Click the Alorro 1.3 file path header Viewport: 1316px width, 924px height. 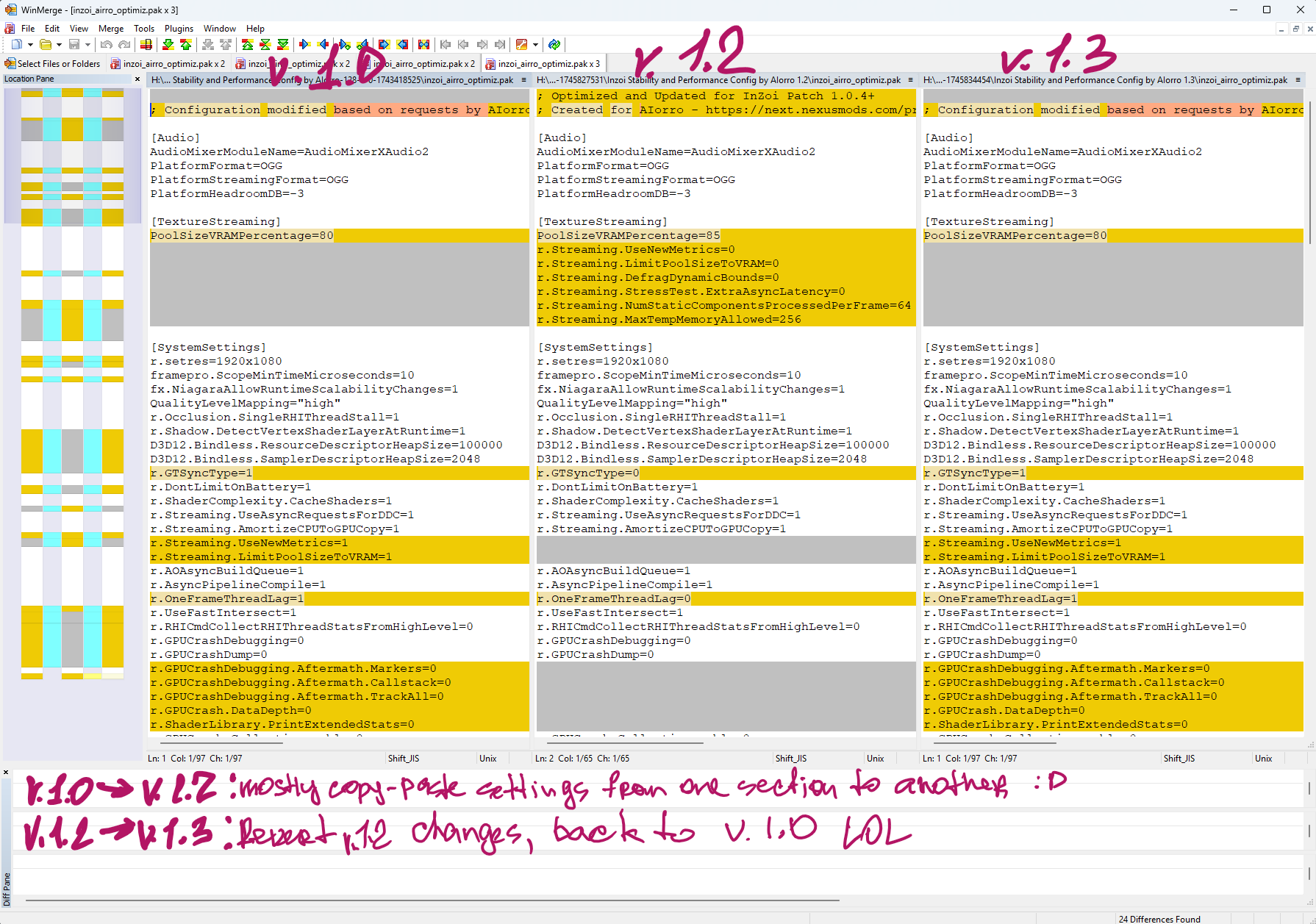(x=1106, y=80)
